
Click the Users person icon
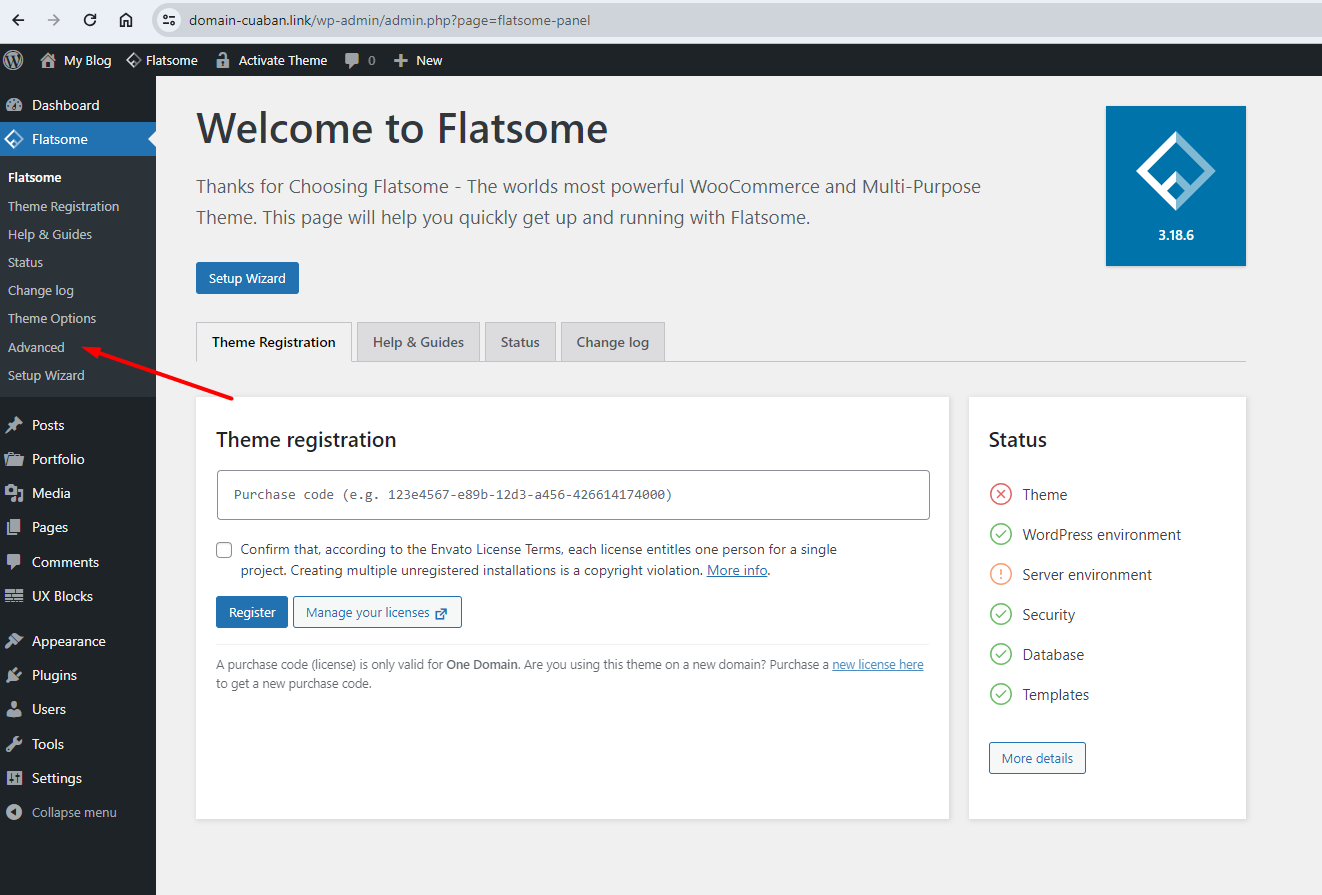pos(14,709)
